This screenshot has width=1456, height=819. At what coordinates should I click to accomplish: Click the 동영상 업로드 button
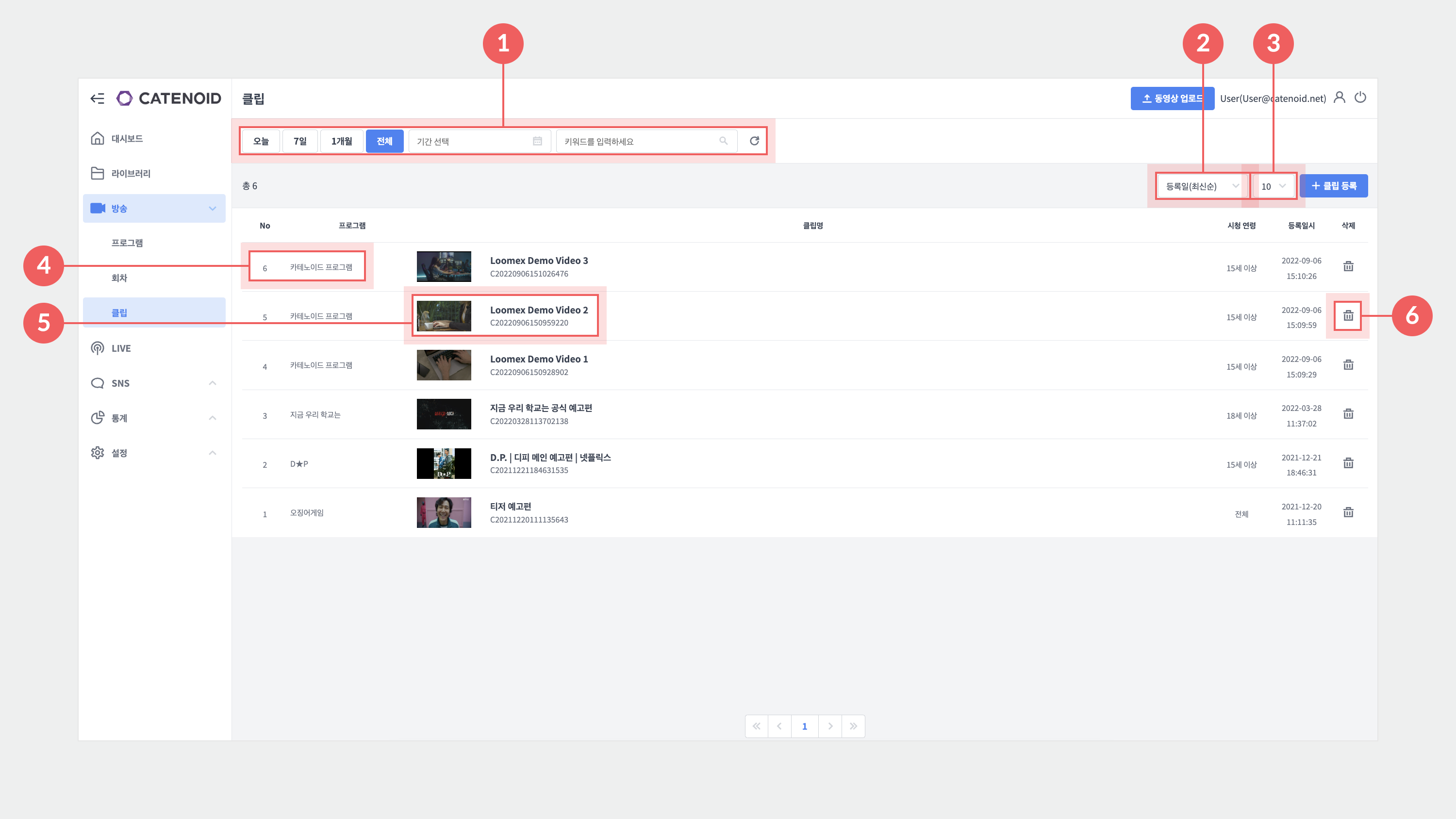(1171, 98)
